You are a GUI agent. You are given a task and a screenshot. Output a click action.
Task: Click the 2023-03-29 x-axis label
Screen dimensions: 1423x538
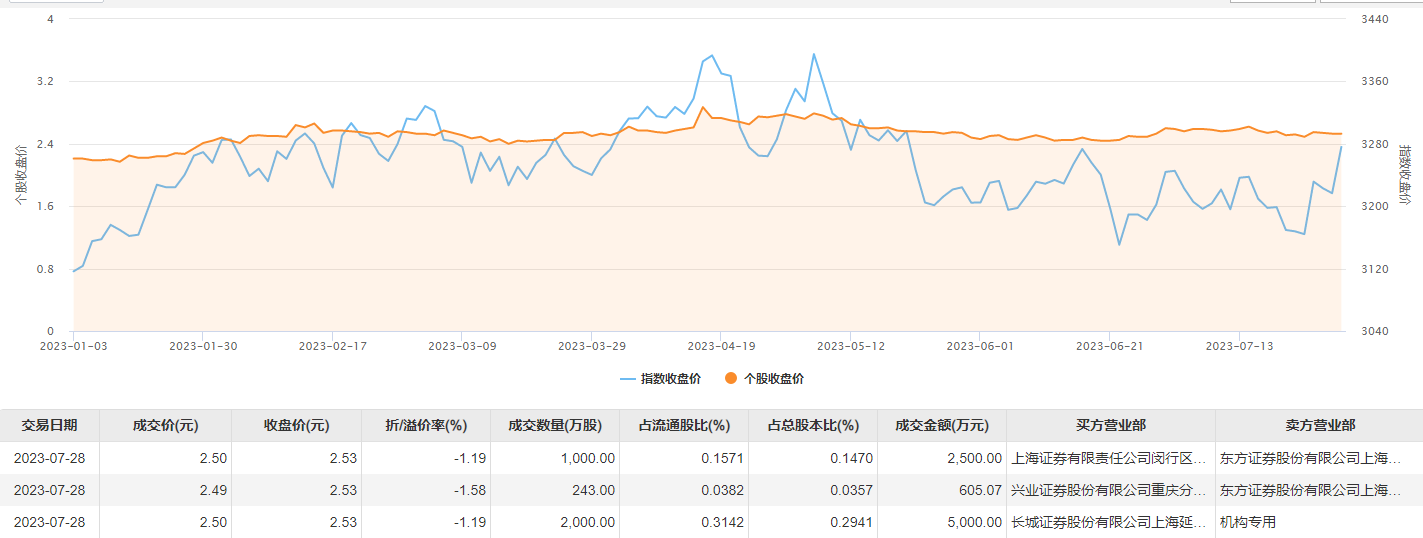pos(592,346)
